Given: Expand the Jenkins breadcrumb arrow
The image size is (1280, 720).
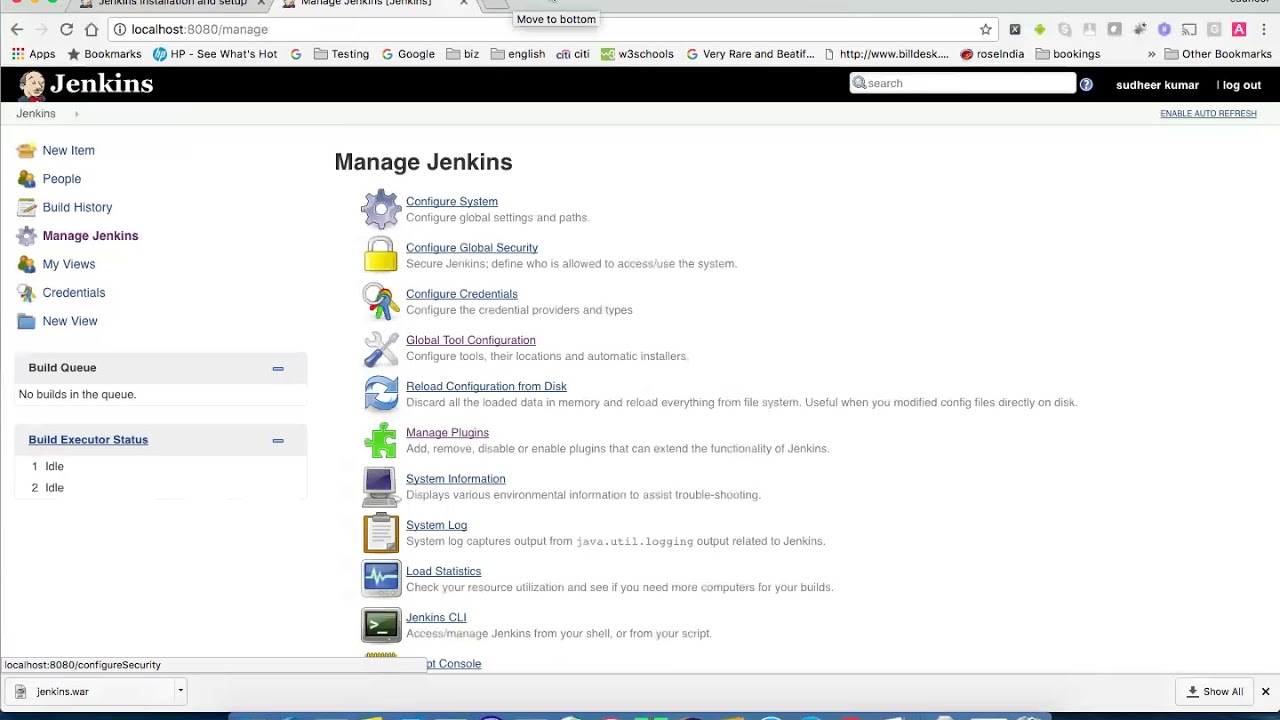Looking at the screenshot, I should (76, 114).
